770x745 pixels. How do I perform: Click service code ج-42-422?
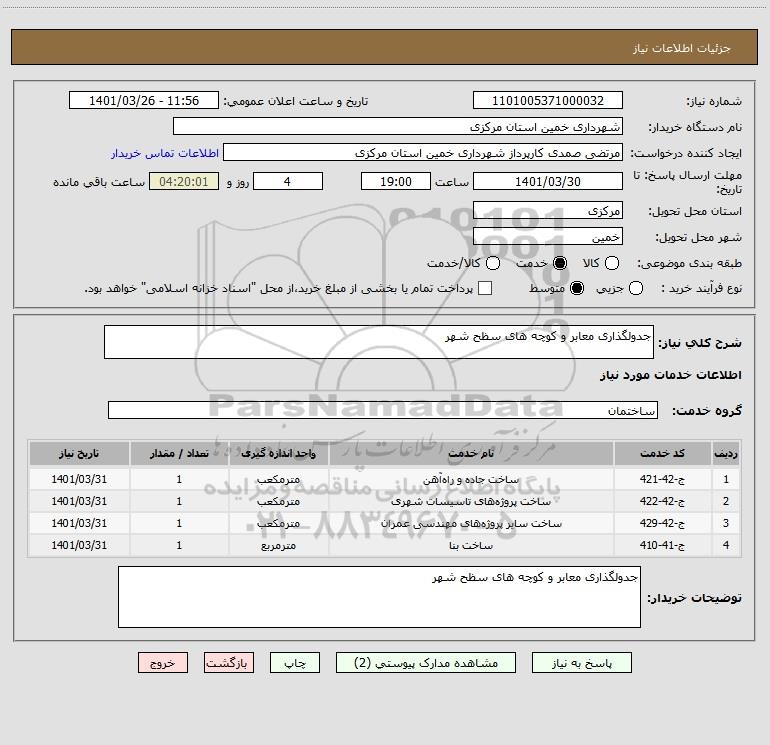point(662,501)
